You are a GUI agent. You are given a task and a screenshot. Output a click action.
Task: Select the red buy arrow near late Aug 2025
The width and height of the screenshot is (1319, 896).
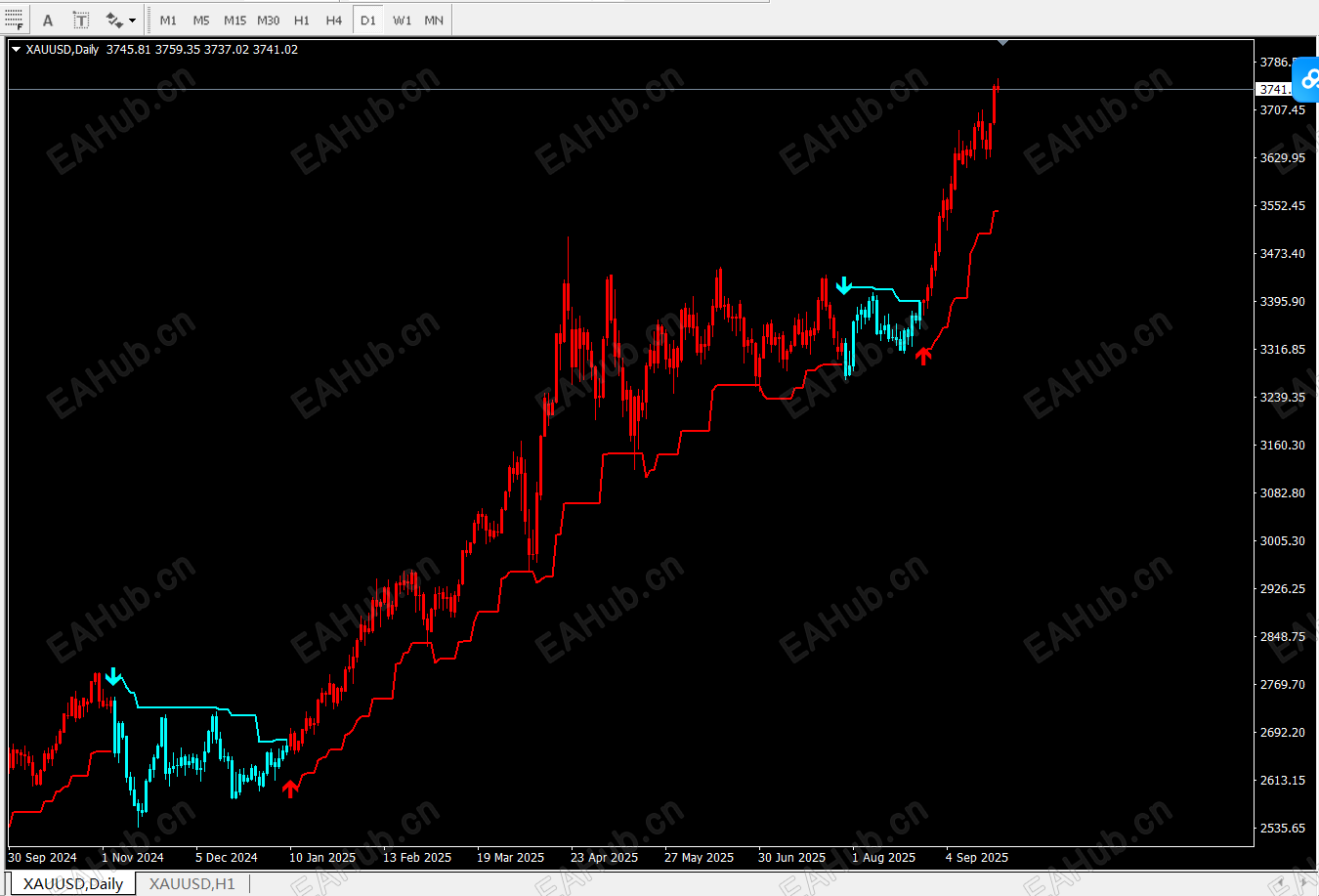tap(923, 355)
